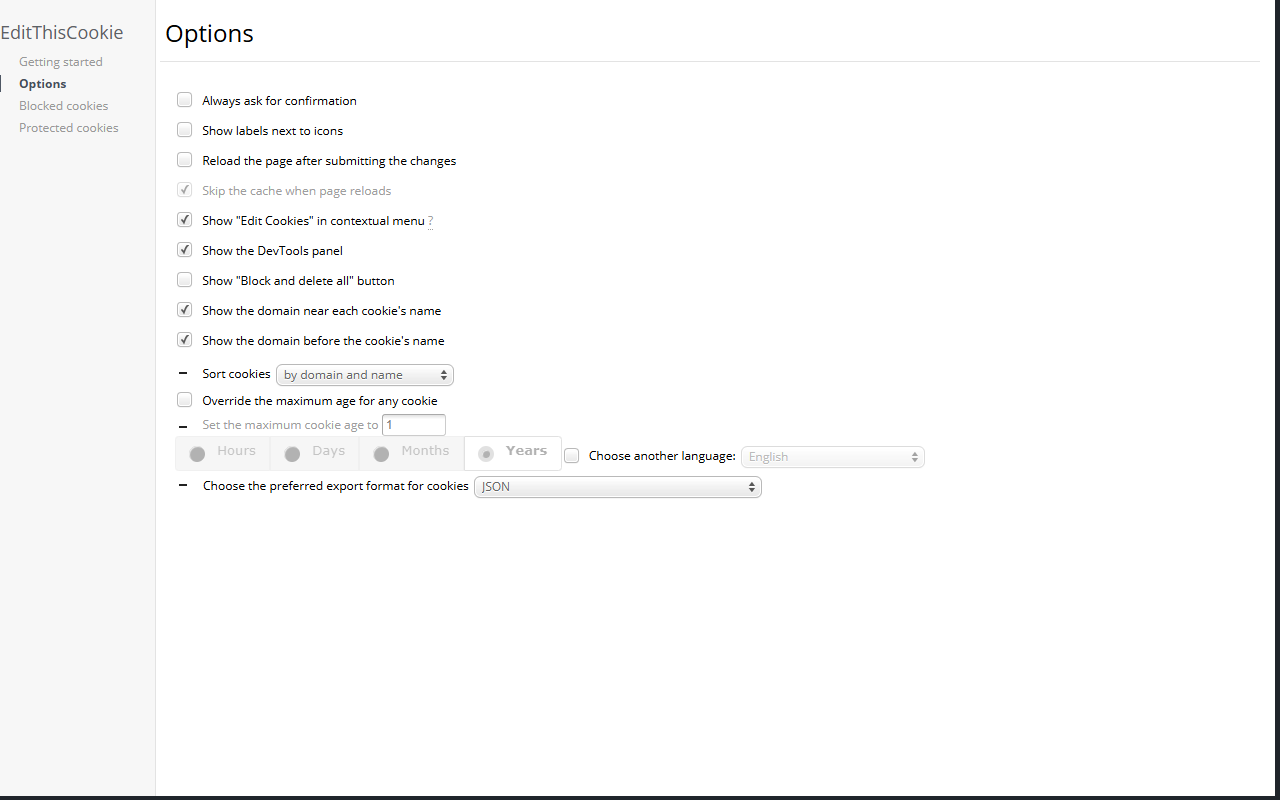Enable "Reload the page after submitting the changes"
This screenshot has height=800, width=1280.
[184, 159]
